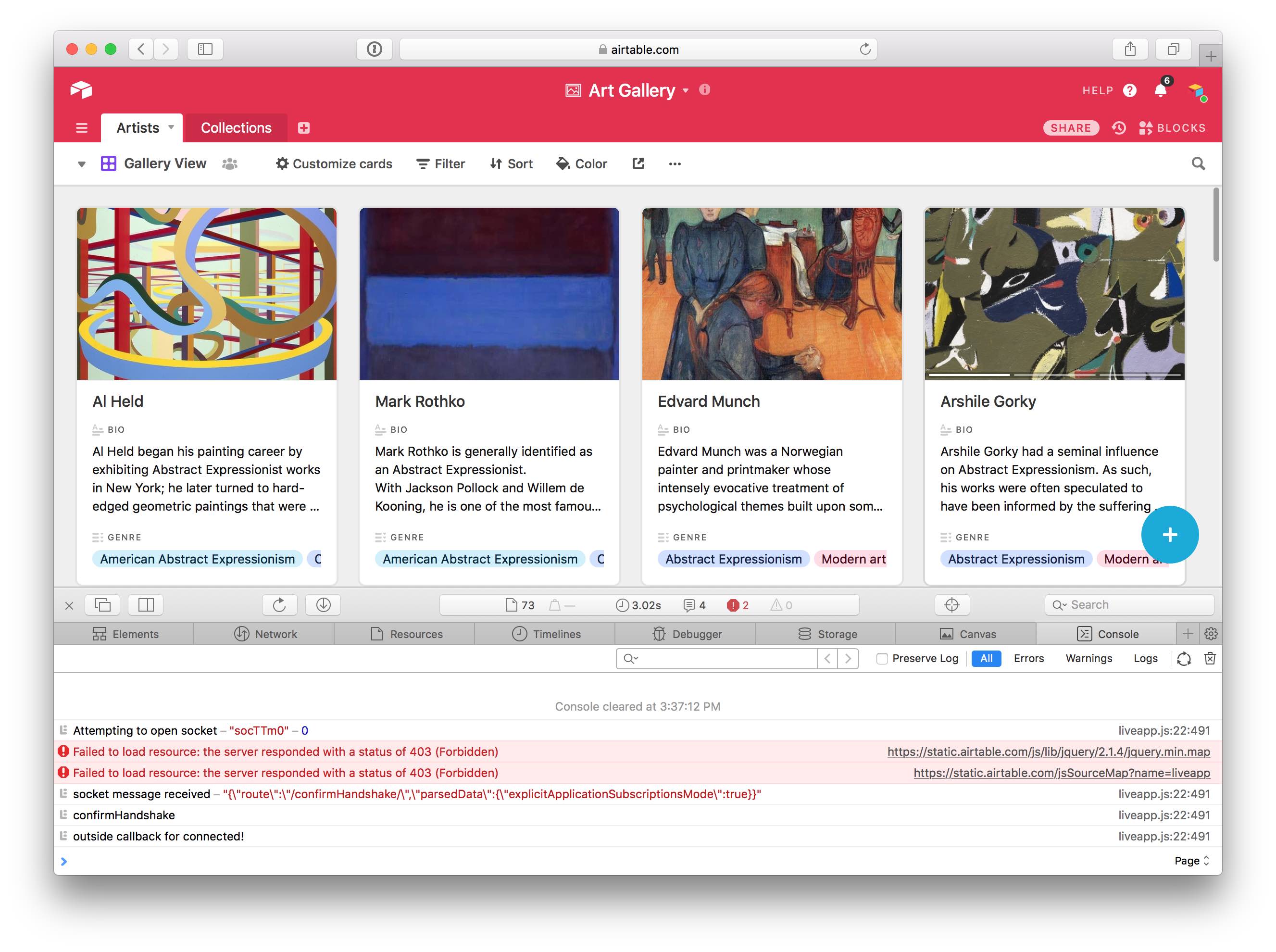
Task: Open the more options ellipsis menu
Action: click(676, 164)
